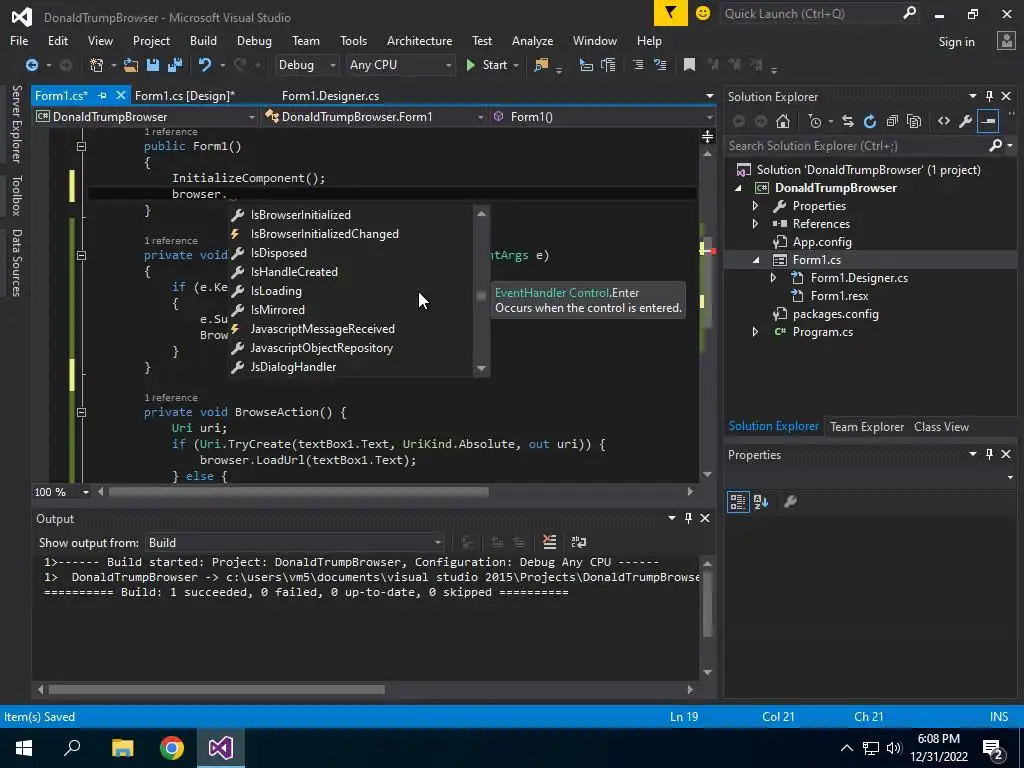Click the Navigate Backward arrow in toolbar
The height and width of the screenshot is (768, 1024).
(31, 65)
